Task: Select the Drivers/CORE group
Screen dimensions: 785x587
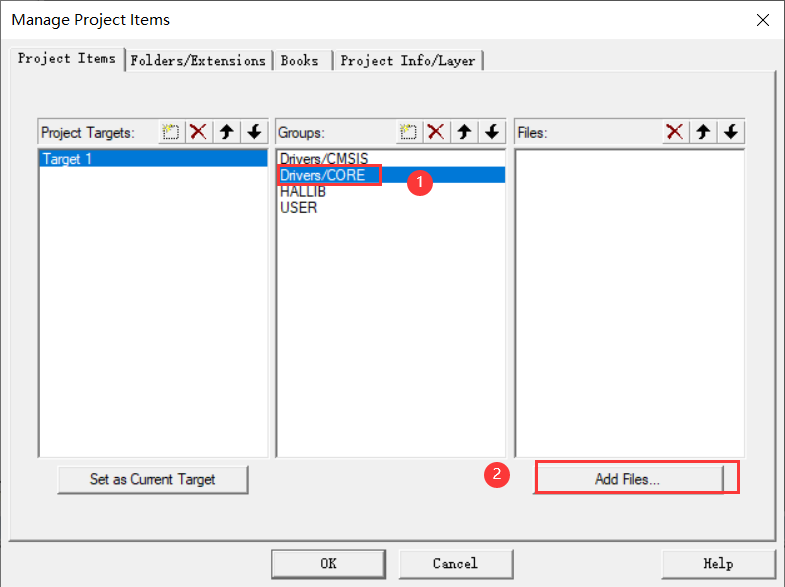Action: click(x=391, y=175)
